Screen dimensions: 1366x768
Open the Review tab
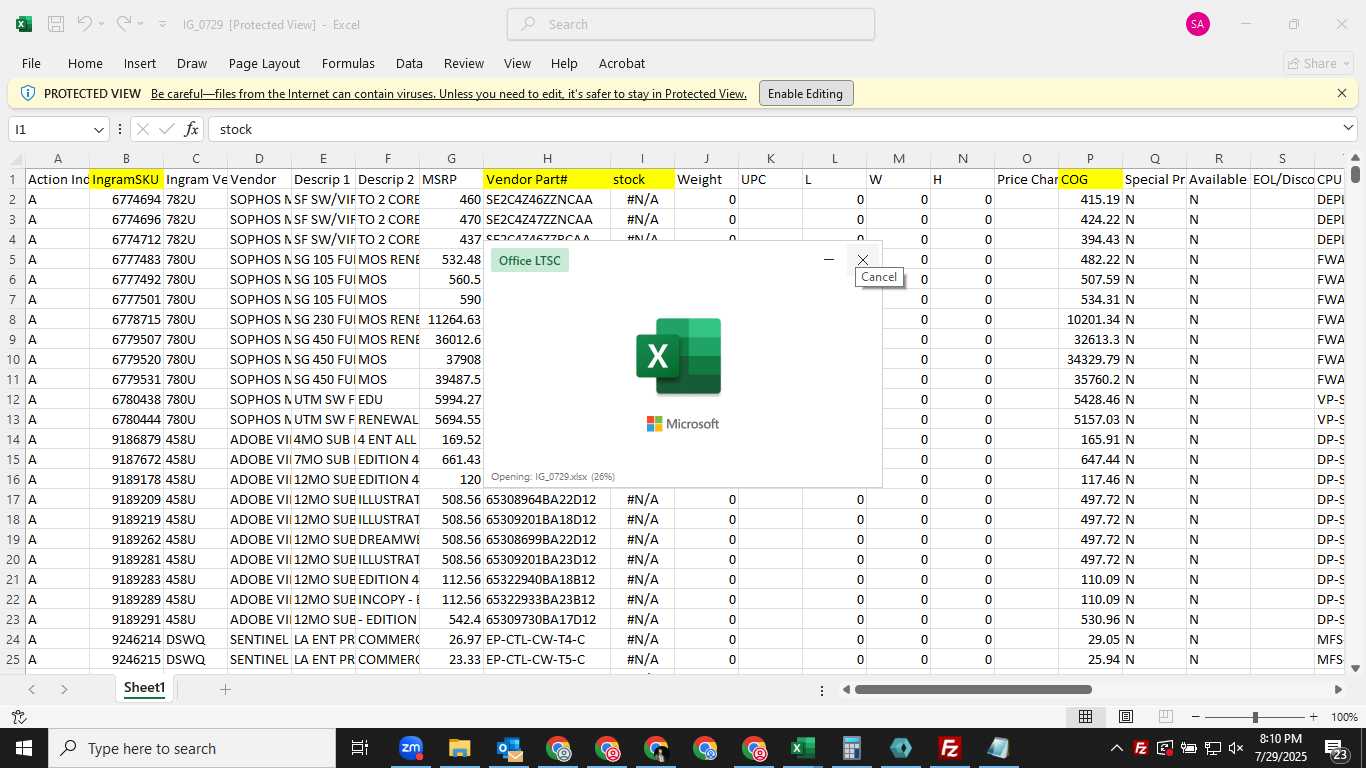click(x=464, y=63)
